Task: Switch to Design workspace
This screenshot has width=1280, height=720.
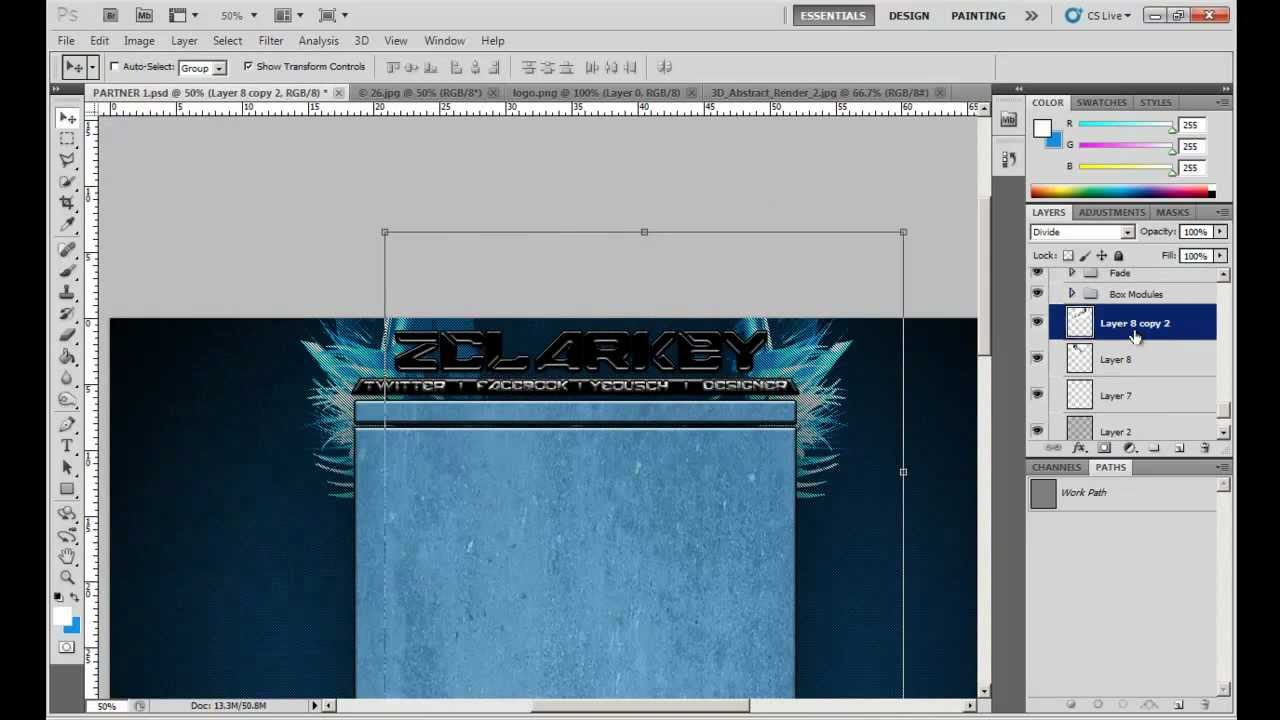Action: click(x=909, y=15)
